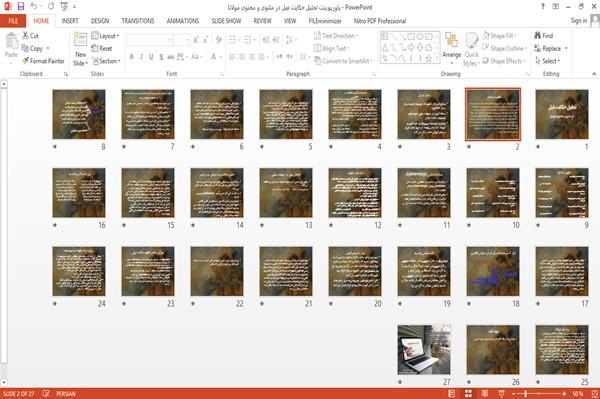Click Sign in link

click(579, 21)
